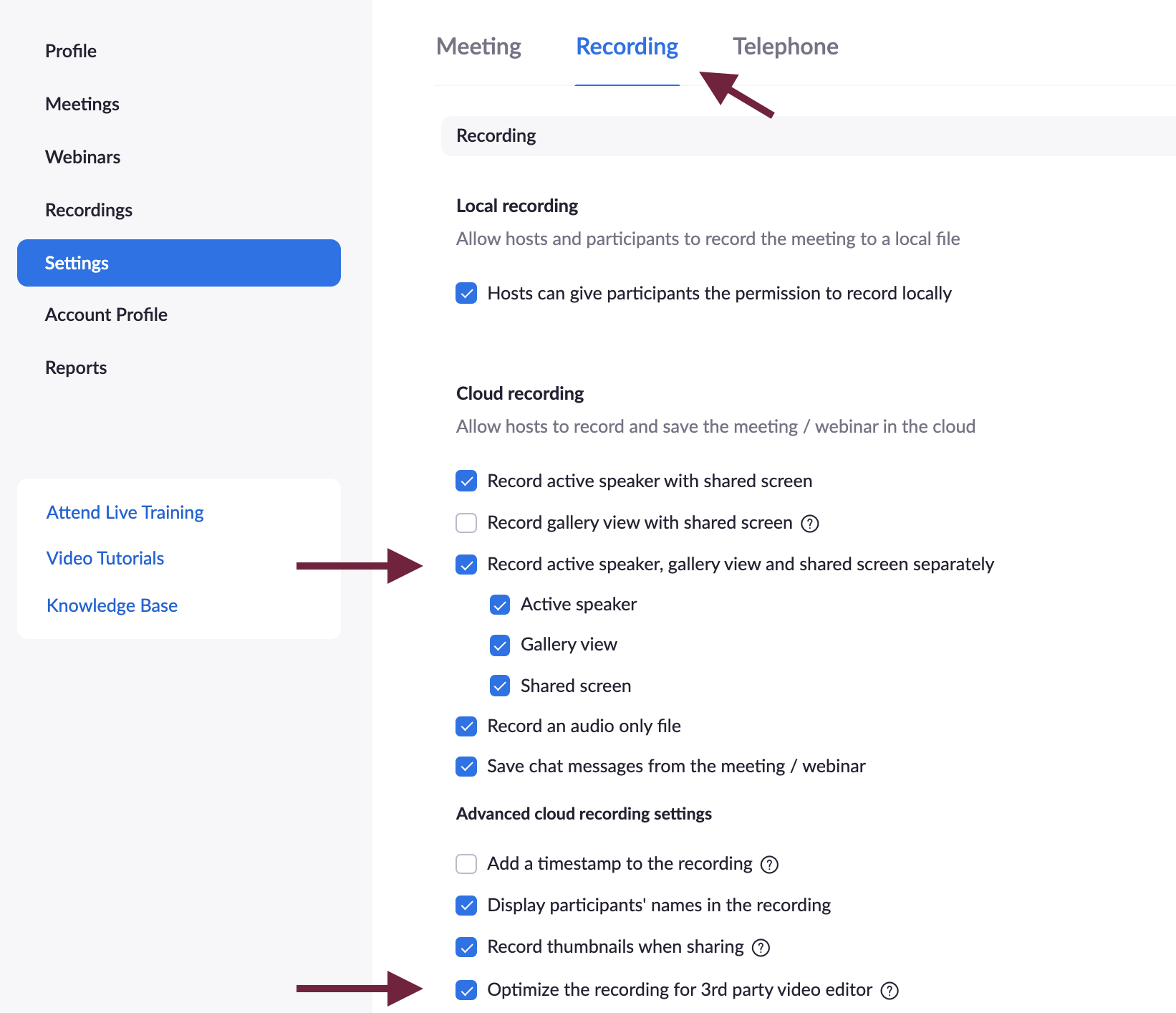Screen dimensions: 1176x1013
Task: Toggle Save chat messages from the meeting
Action: (x=466, y=767)
